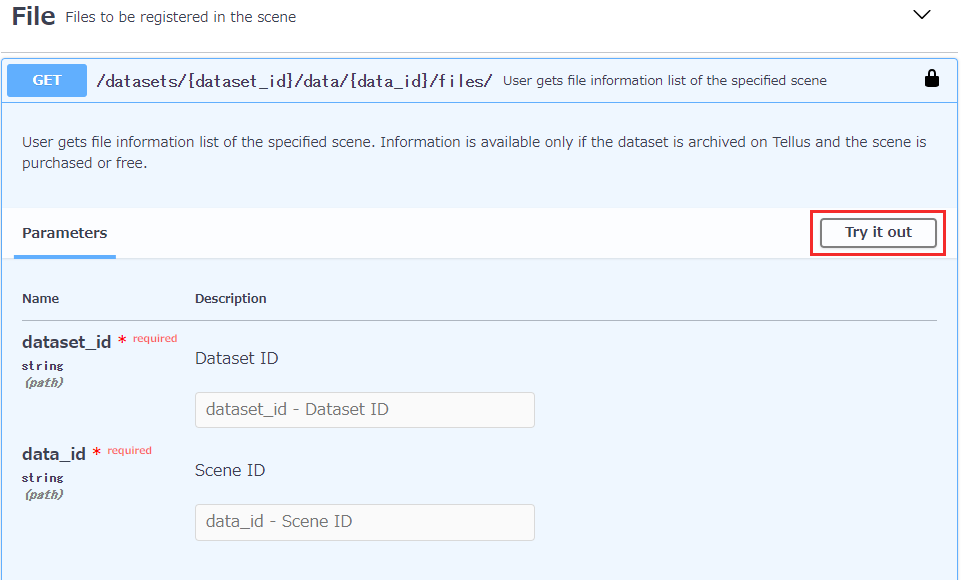The width and height of the screenshot is (961, 580).
Task: Click the dataset_id parameter name
Action: pyautogui.click(x=66, y=342)
